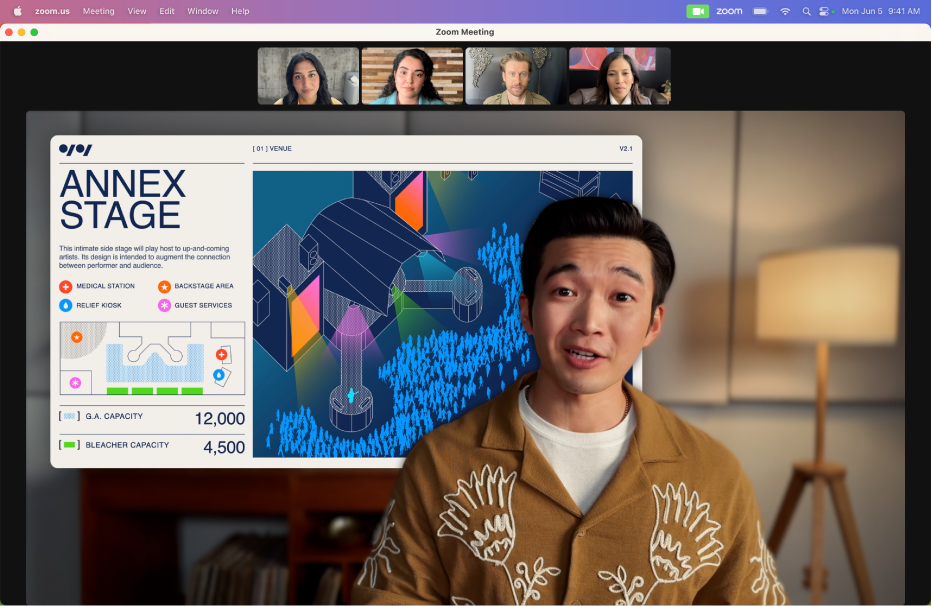Image resolution: width=932 pixels, height=606 pixels.
Task: Click the green camera indicator in menu bar
Action: tap(697, 11)
